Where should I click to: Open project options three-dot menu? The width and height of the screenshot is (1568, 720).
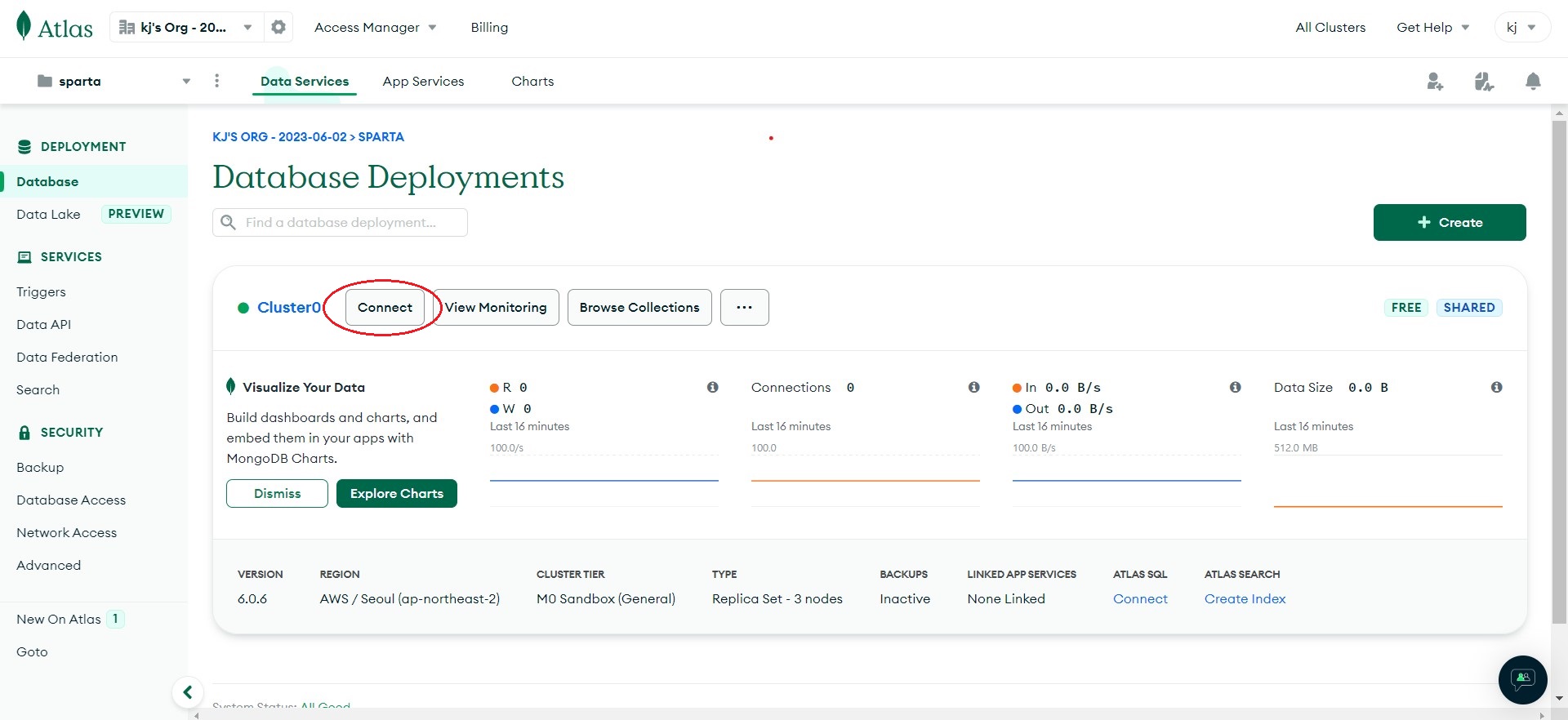tap(216, 81)
